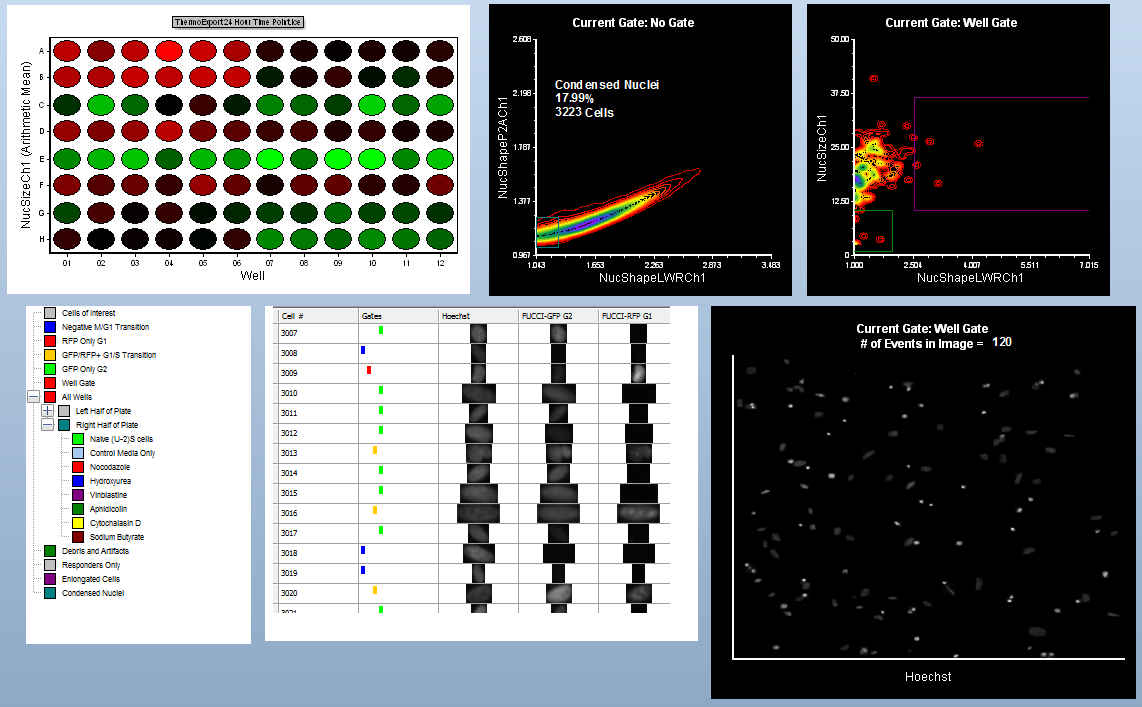The width and height of the screenshot is (1142, 707).
Task: Expand the Left Half of Plate node
Action: click(47, 411)
